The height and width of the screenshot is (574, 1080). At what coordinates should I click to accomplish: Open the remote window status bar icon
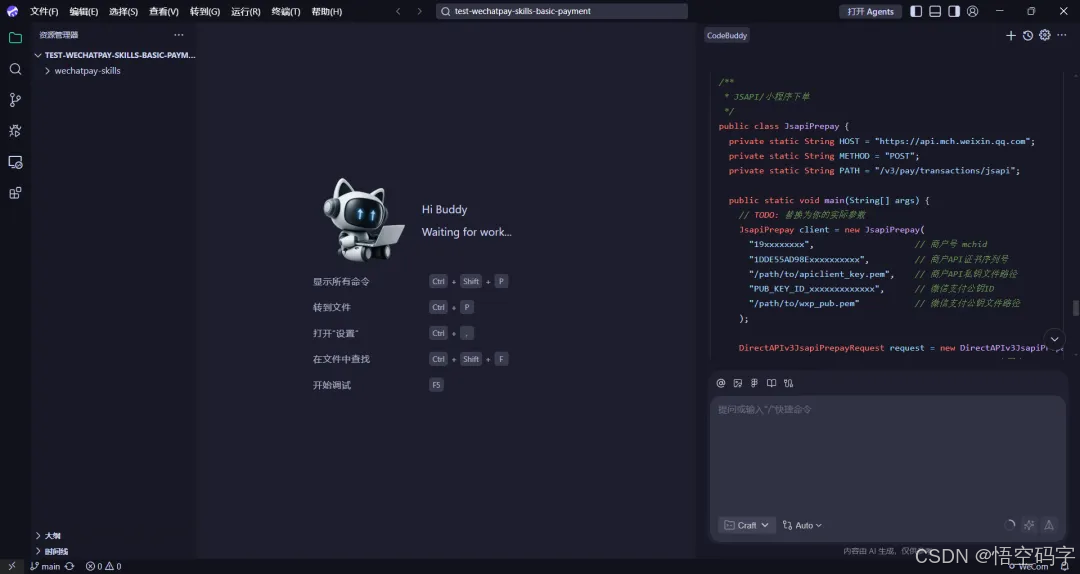[x=12, y=566]
